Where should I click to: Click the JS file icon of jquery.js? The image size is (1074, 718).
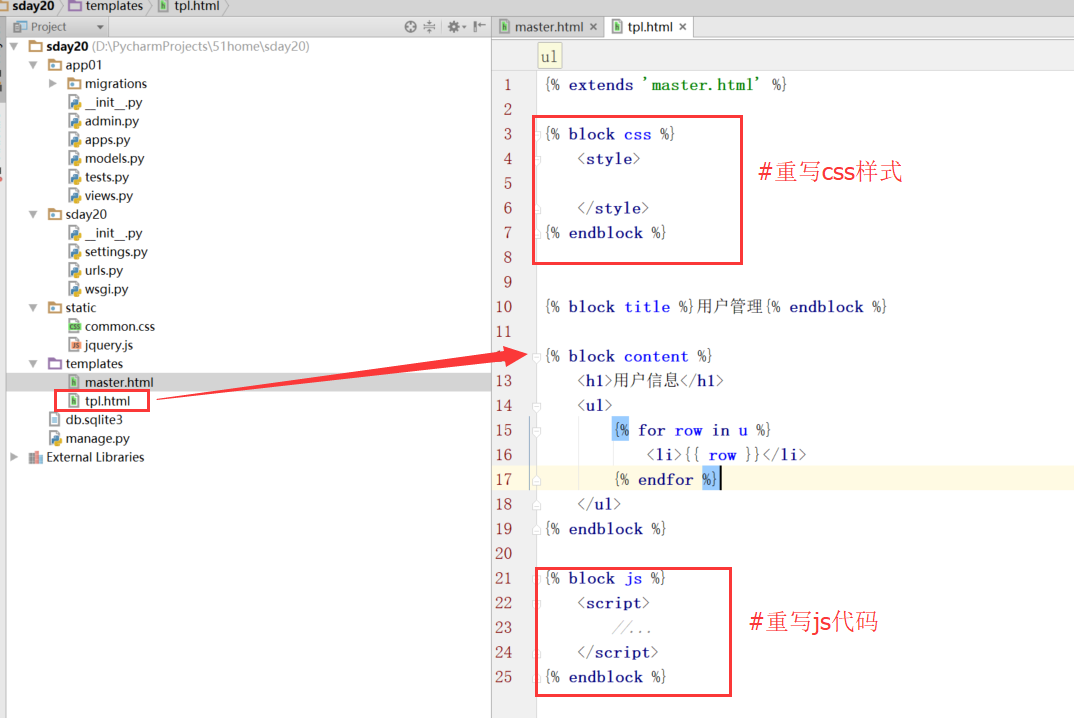[75, 345]
